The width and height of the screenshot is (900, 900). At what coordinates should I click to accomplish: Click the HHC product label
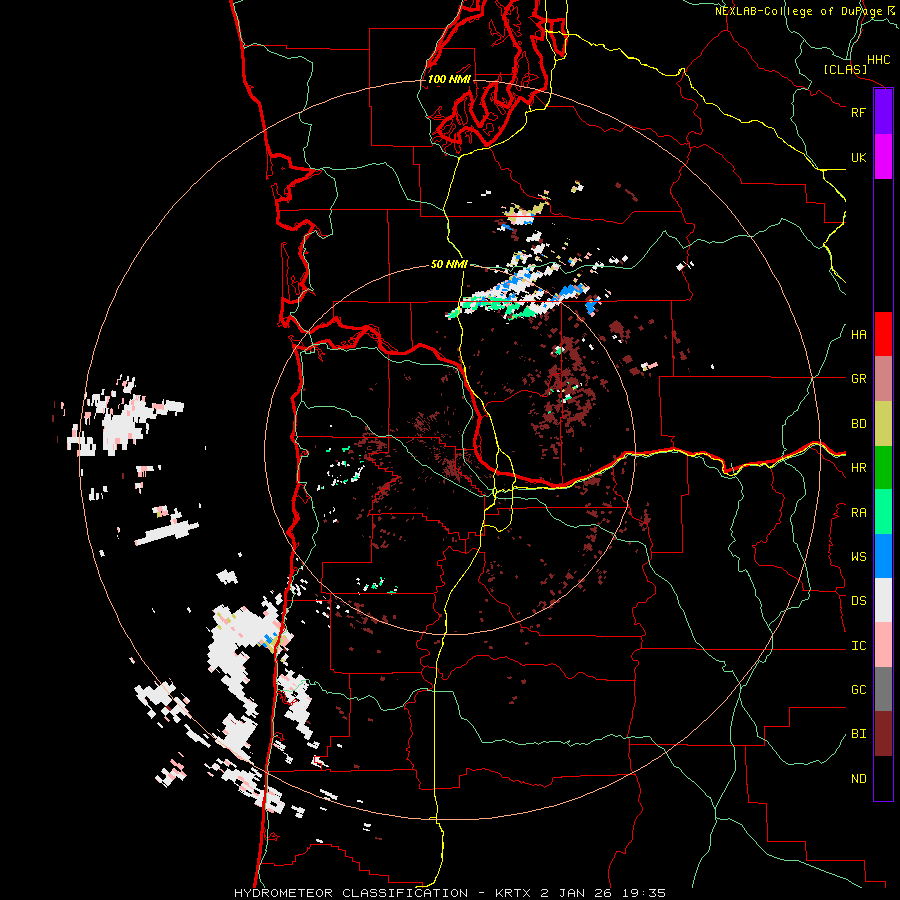point(879,60)
